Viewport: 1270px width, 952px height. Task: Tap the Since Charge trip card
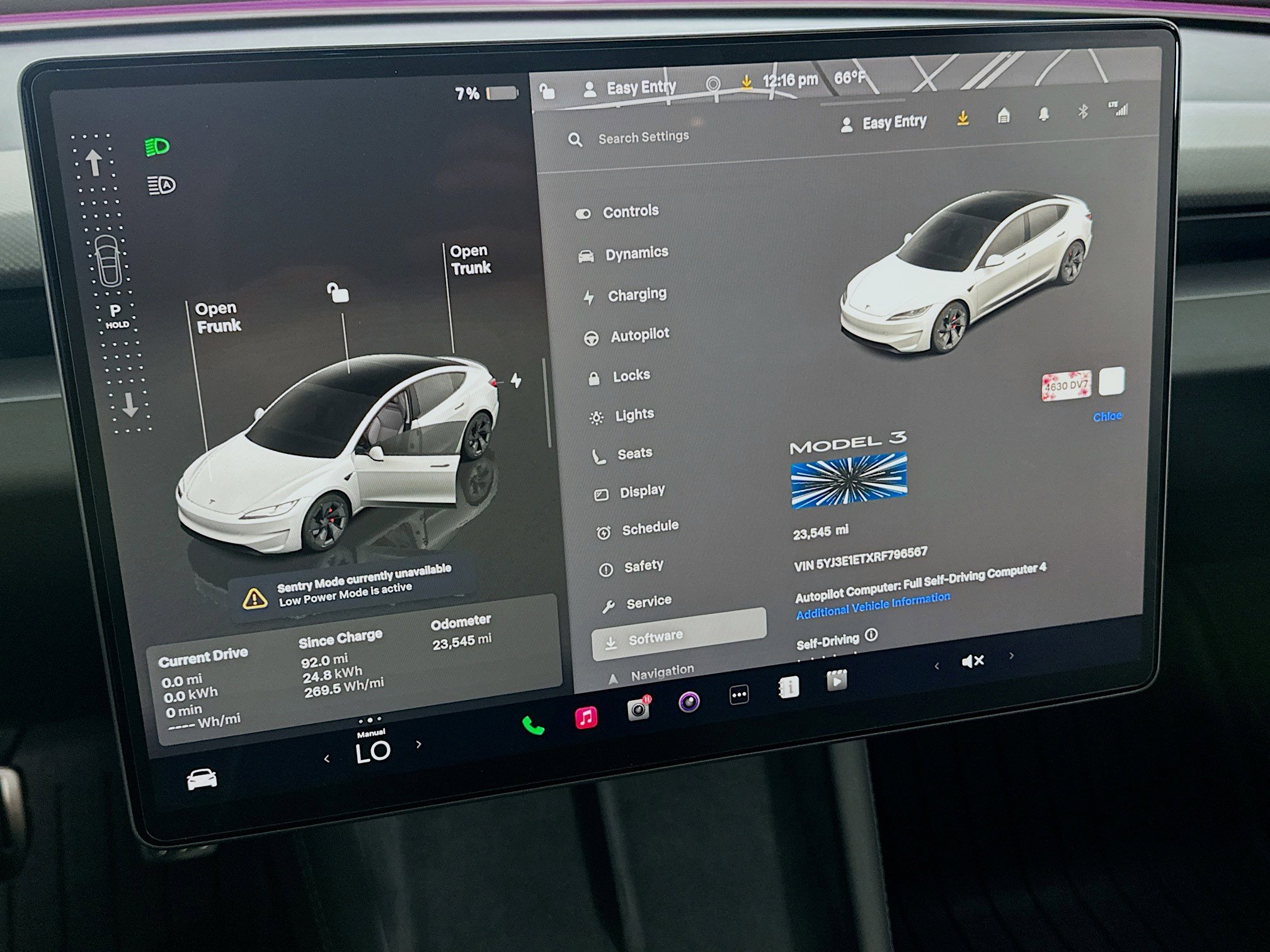(343, 664)
